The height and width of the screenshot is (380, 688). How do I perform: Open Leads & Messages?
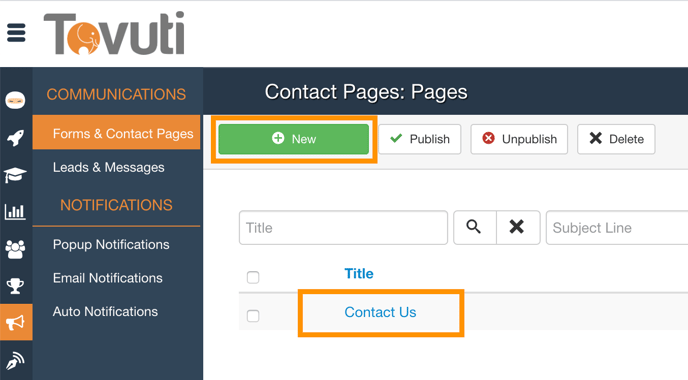(108, 167)
